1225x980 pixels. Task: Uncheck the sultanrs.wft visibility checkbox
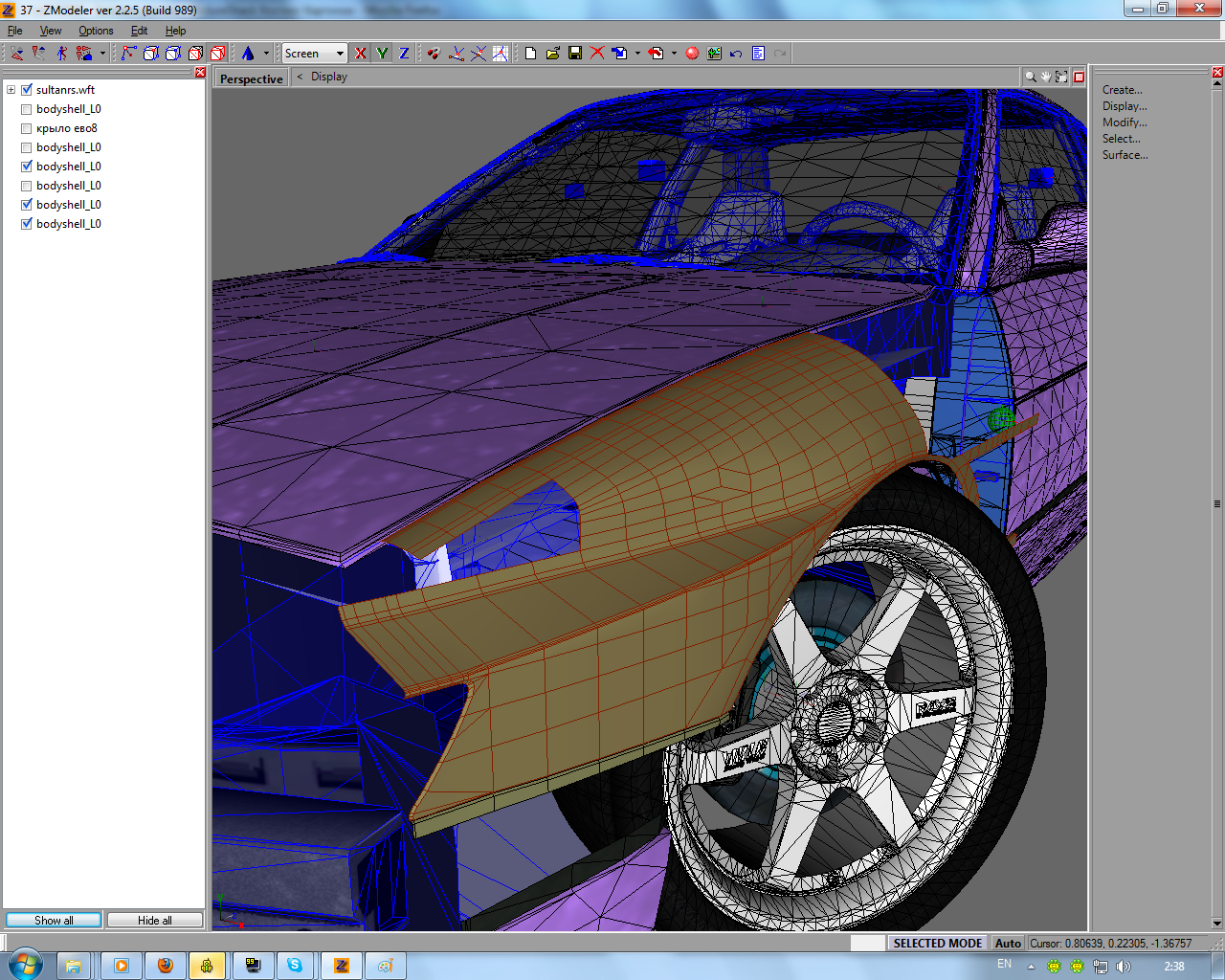[x=27, y=90]
